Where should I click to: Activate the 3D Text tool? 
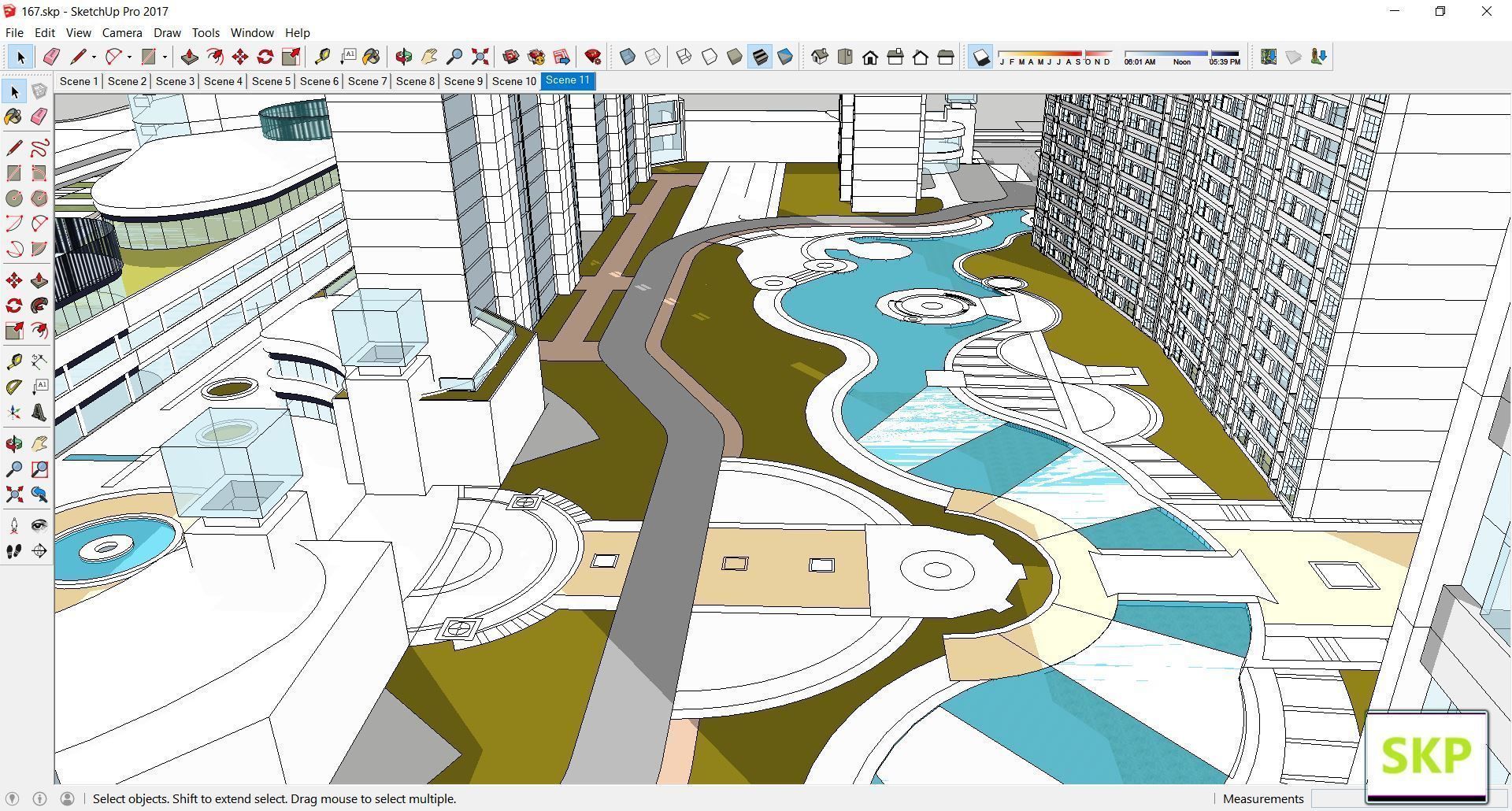click(39, 413)
